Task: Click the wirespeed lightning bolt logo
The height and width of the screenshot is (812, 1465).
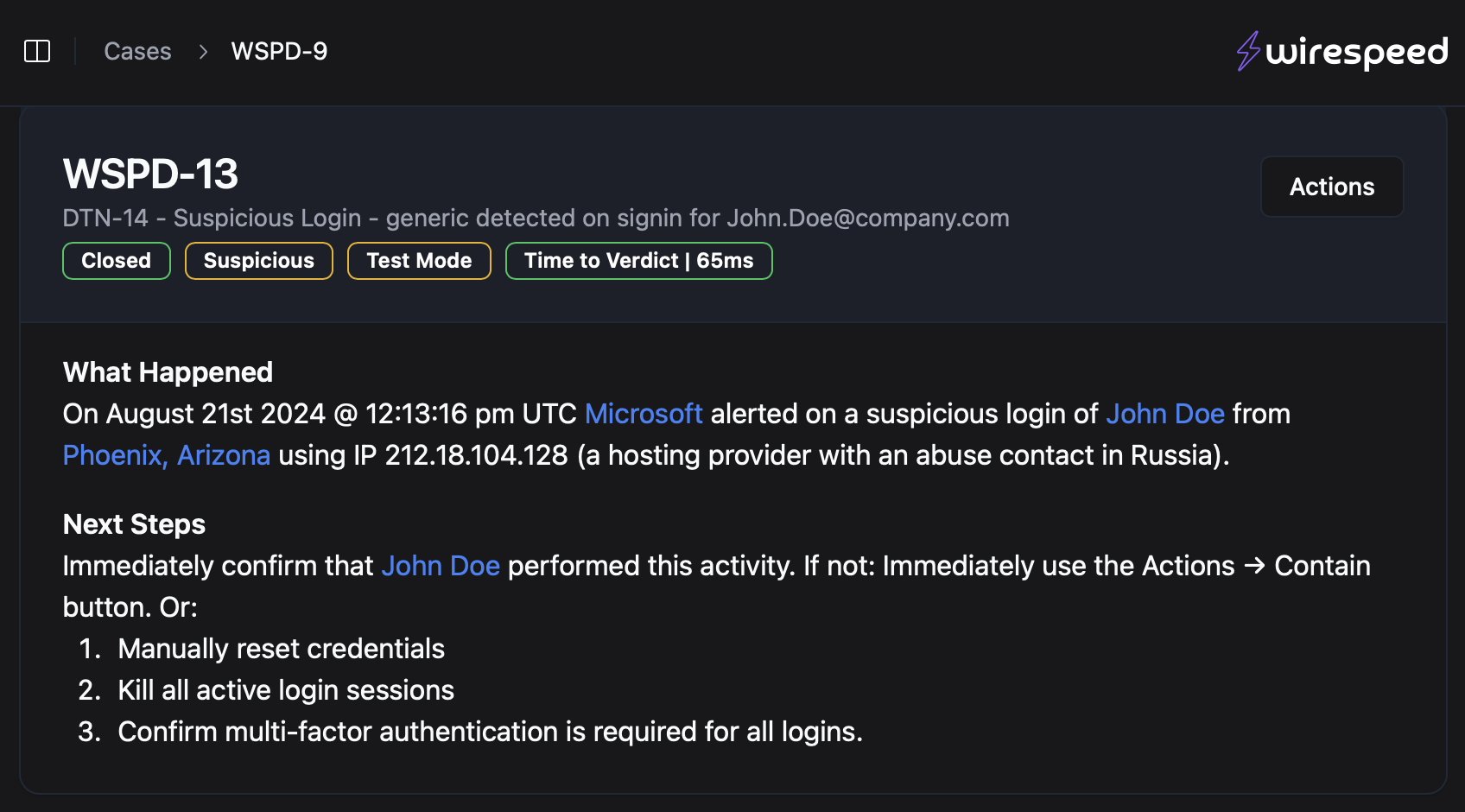Action: pos(1247,51)
